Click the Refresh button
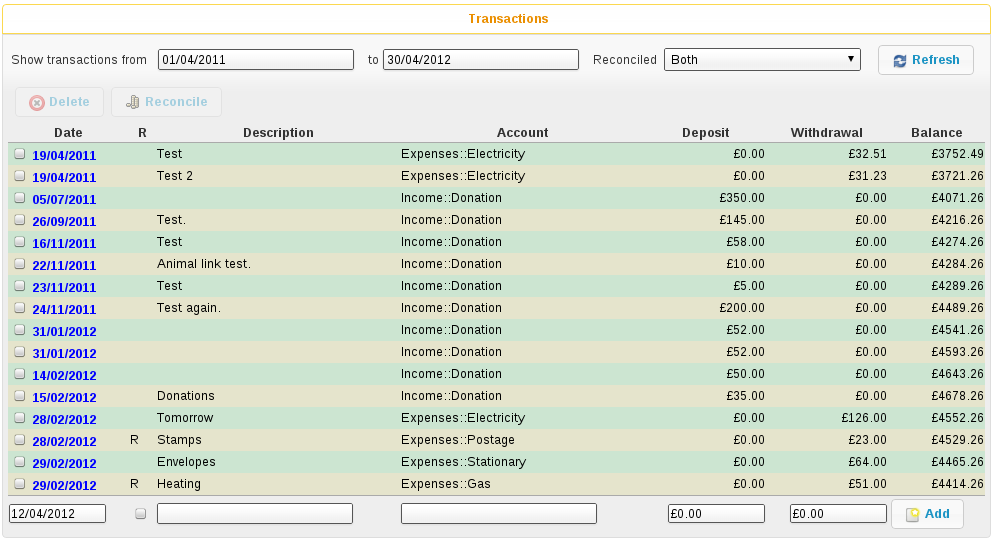This screenshot has width=994, height=544. point(925,60)
